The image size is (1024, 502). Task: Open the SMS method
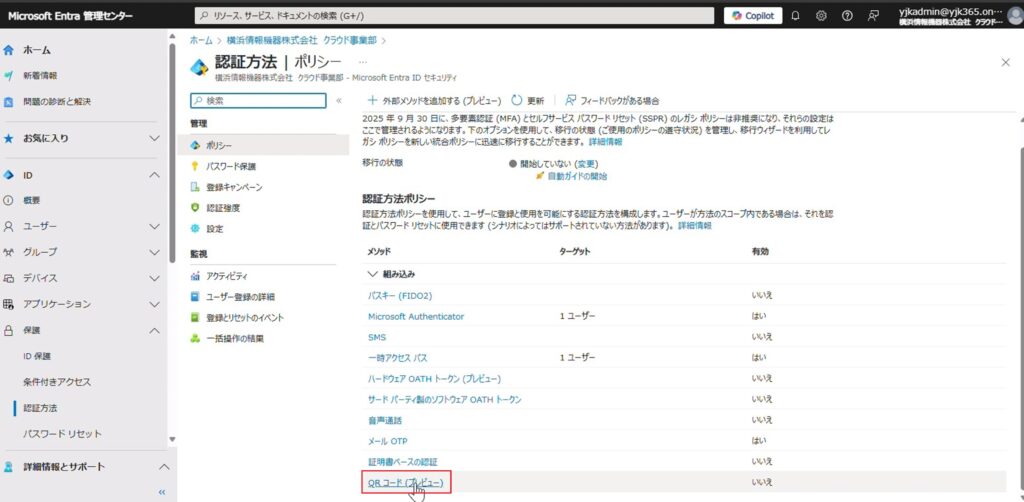pyautogui.click(x=377, y=337)
